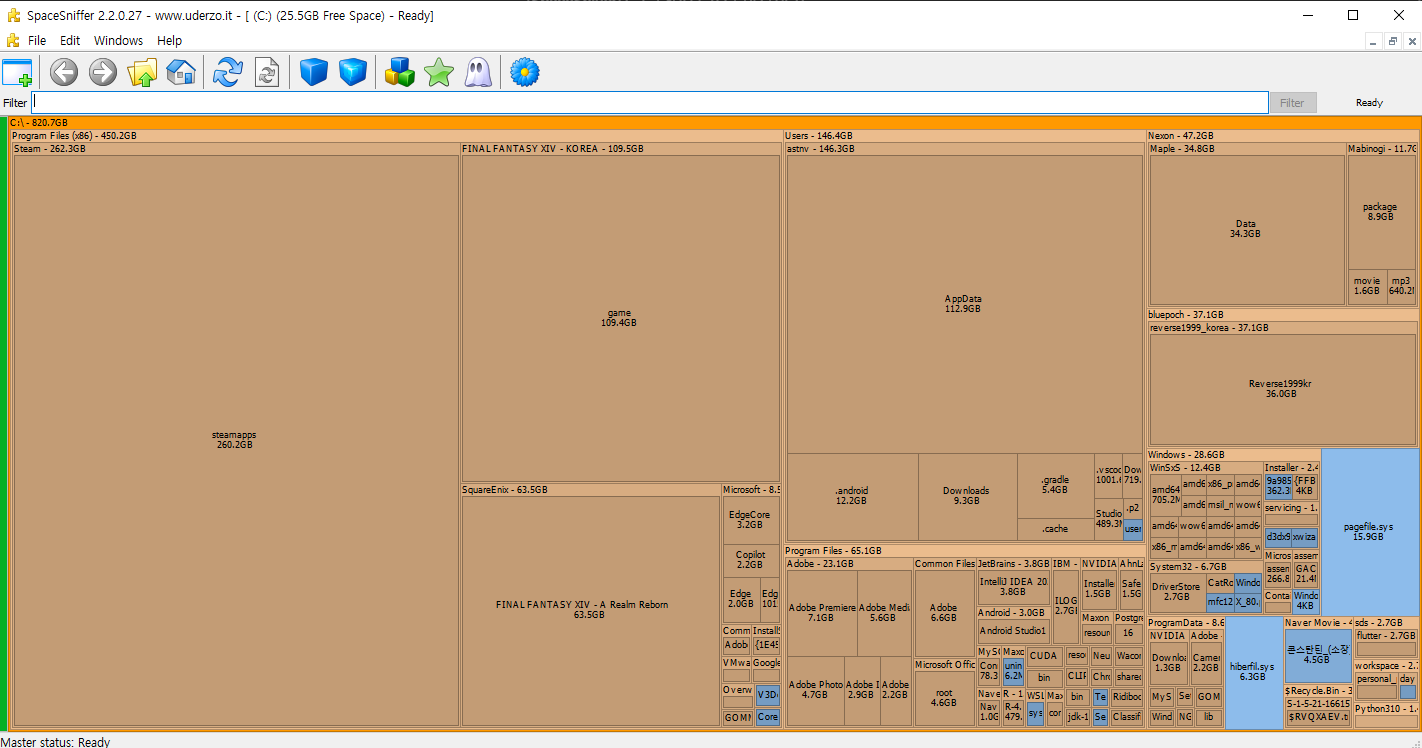The width and height of the screenshot is (1422, 748).
Task: Select the game 109.4GB block
Action: 619,318
